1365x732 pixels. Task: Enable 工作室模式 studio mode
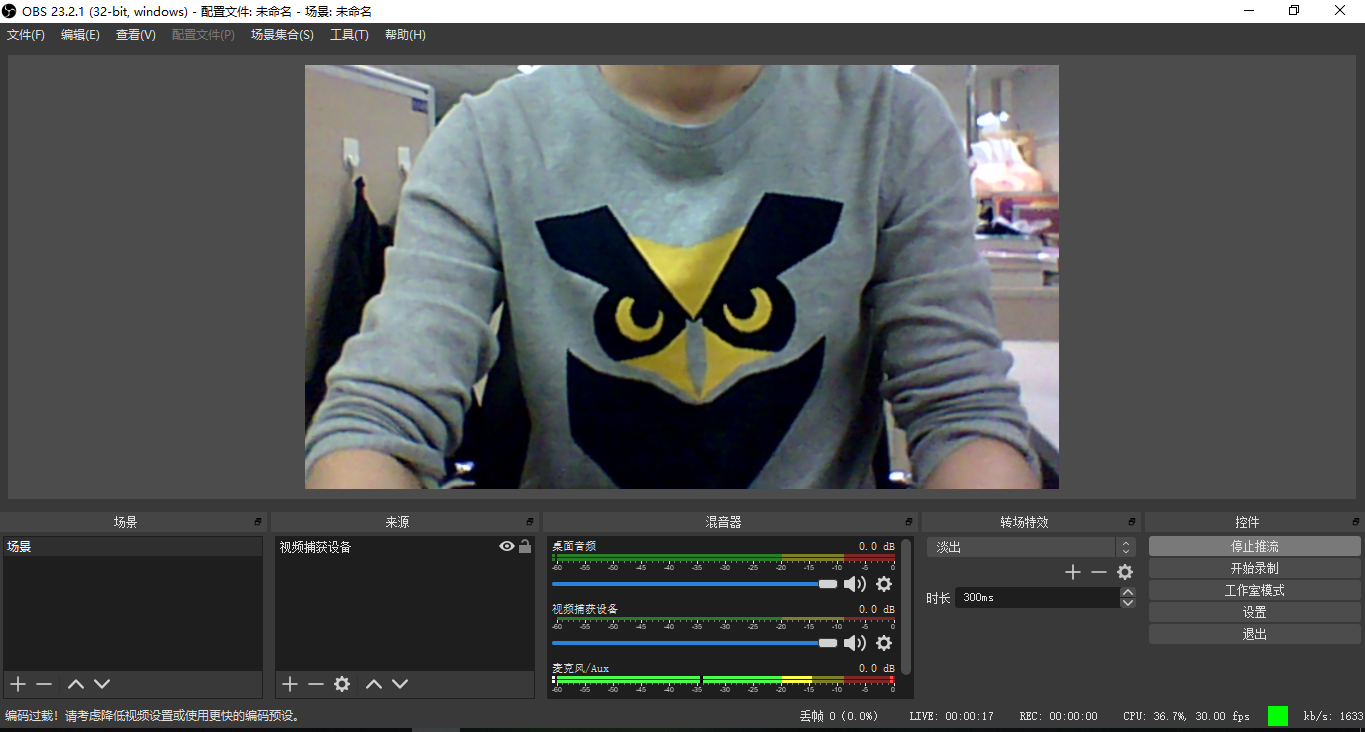pos(1255,591)
